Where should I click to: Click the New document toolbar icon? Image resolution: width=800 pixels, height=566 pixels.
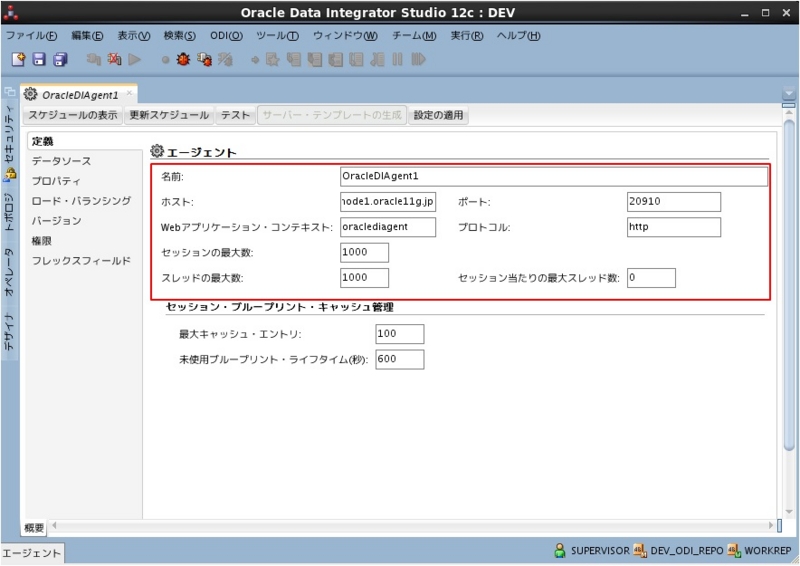pyautogui.click(x=18, y=59)
